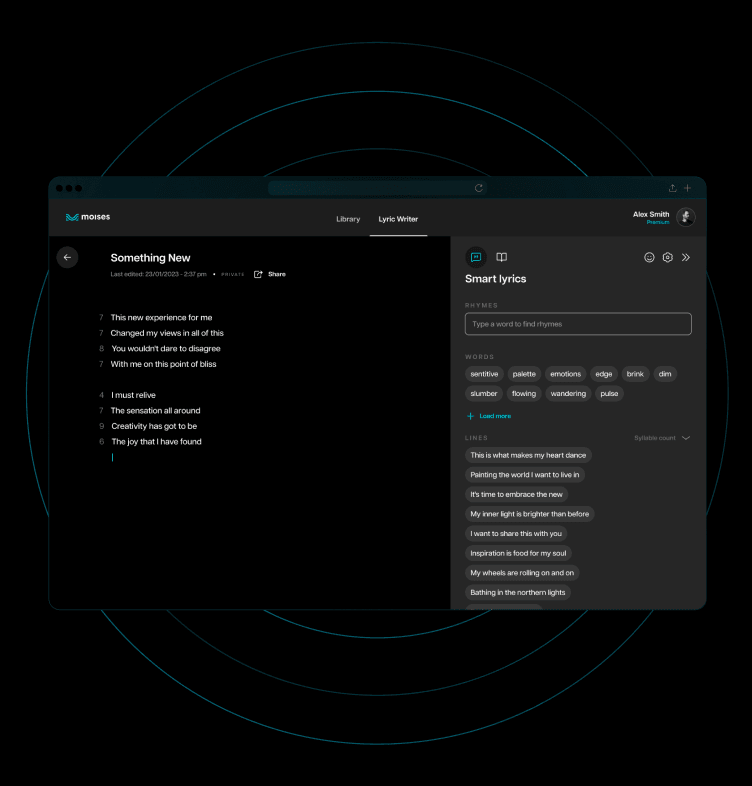Expand word suggestions with Load more
The width and height of the screenshot is (752, 786).
(x=488, y=416)
